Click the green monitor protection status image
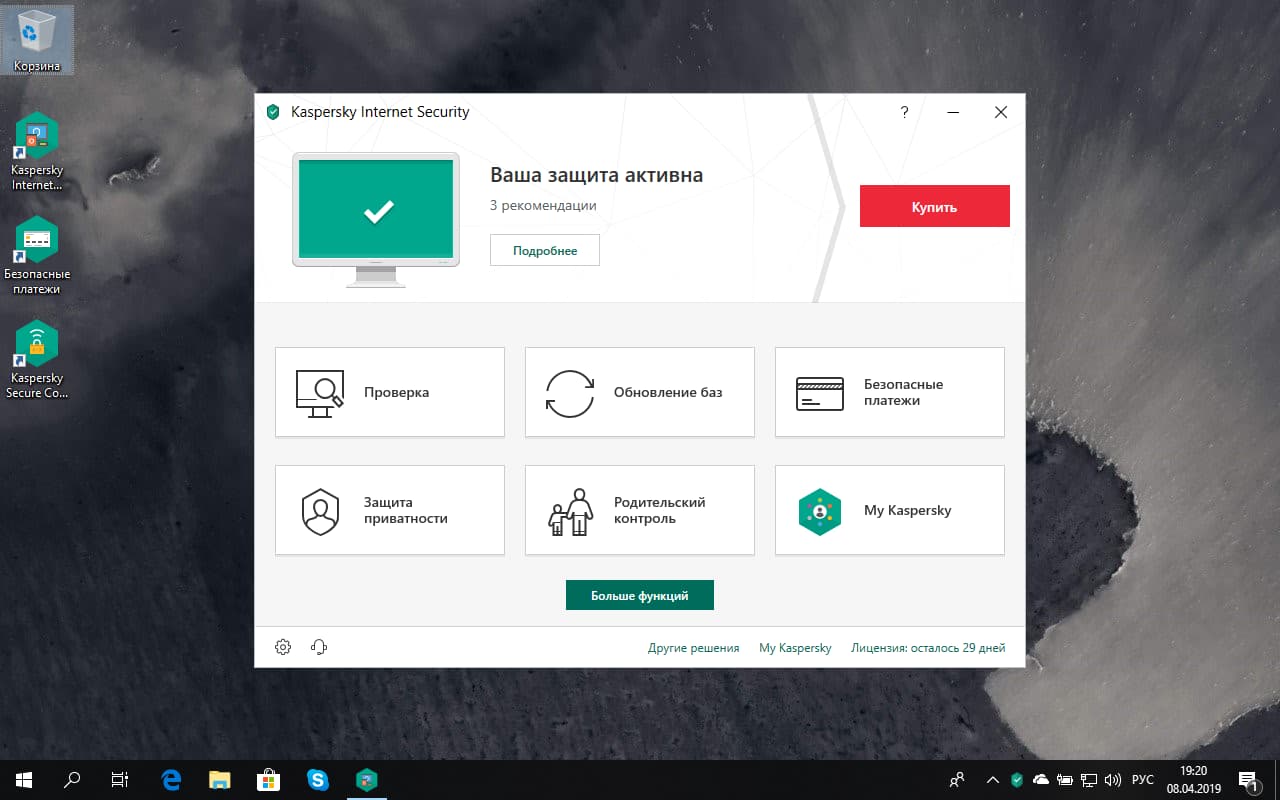This screenshot has height=800, width=1280. coord(376,219)
